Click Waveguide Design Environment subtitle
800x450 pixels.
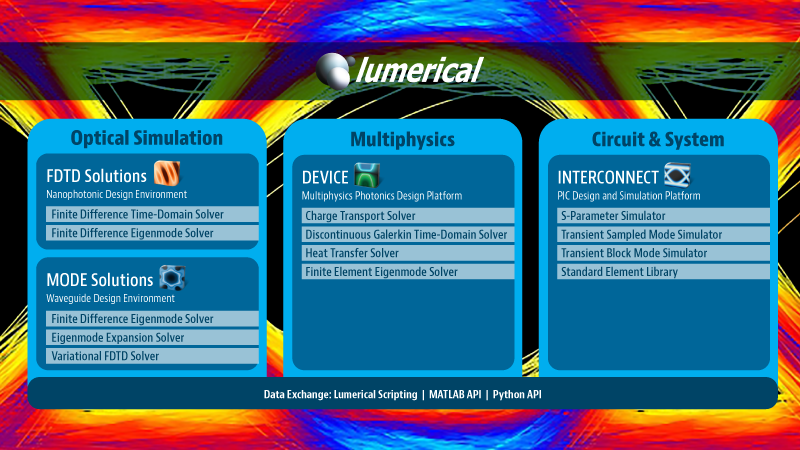[110, 298]
